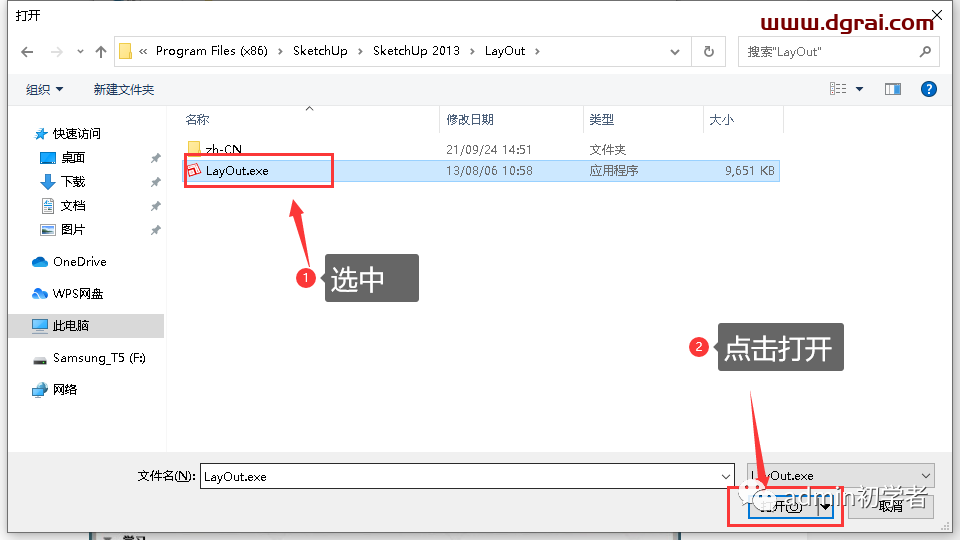Expand chevron after LayOut breadcrumb

tap(537, 51)
